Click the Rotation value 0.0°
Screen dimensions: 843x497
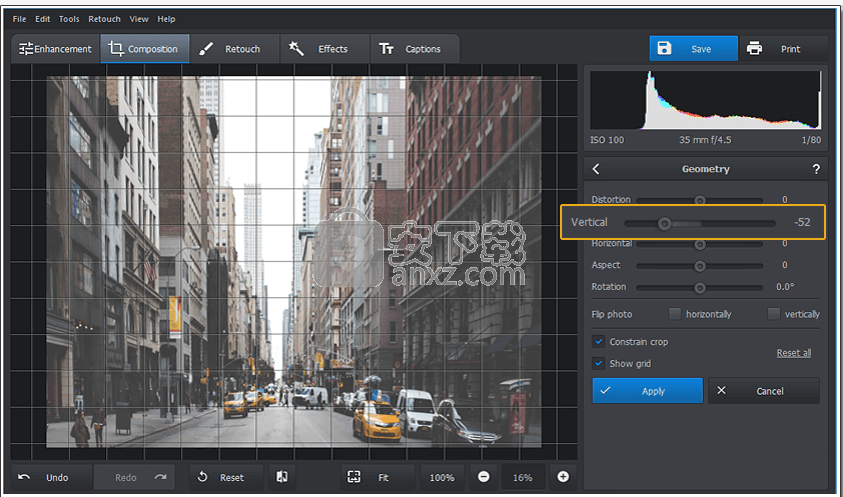[x=785, y=287]
